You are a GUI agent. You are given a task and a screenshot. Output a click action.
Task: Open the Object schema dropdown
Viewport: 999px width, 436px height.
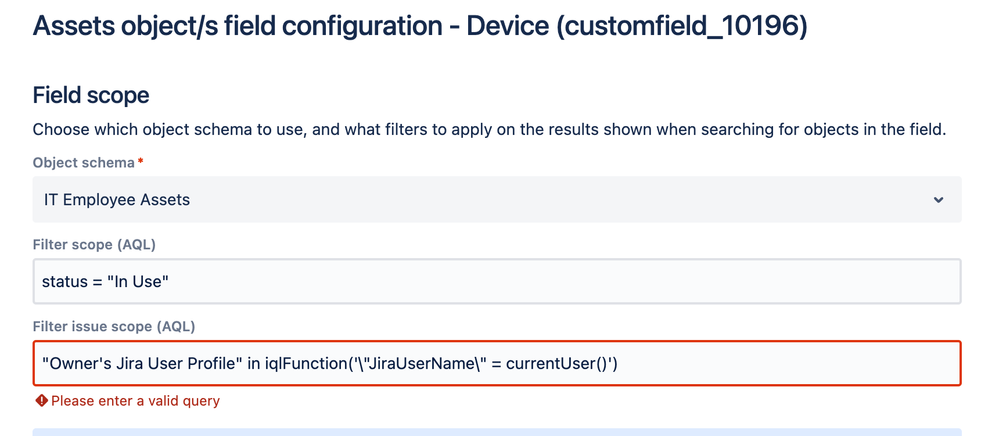[497, 200]
